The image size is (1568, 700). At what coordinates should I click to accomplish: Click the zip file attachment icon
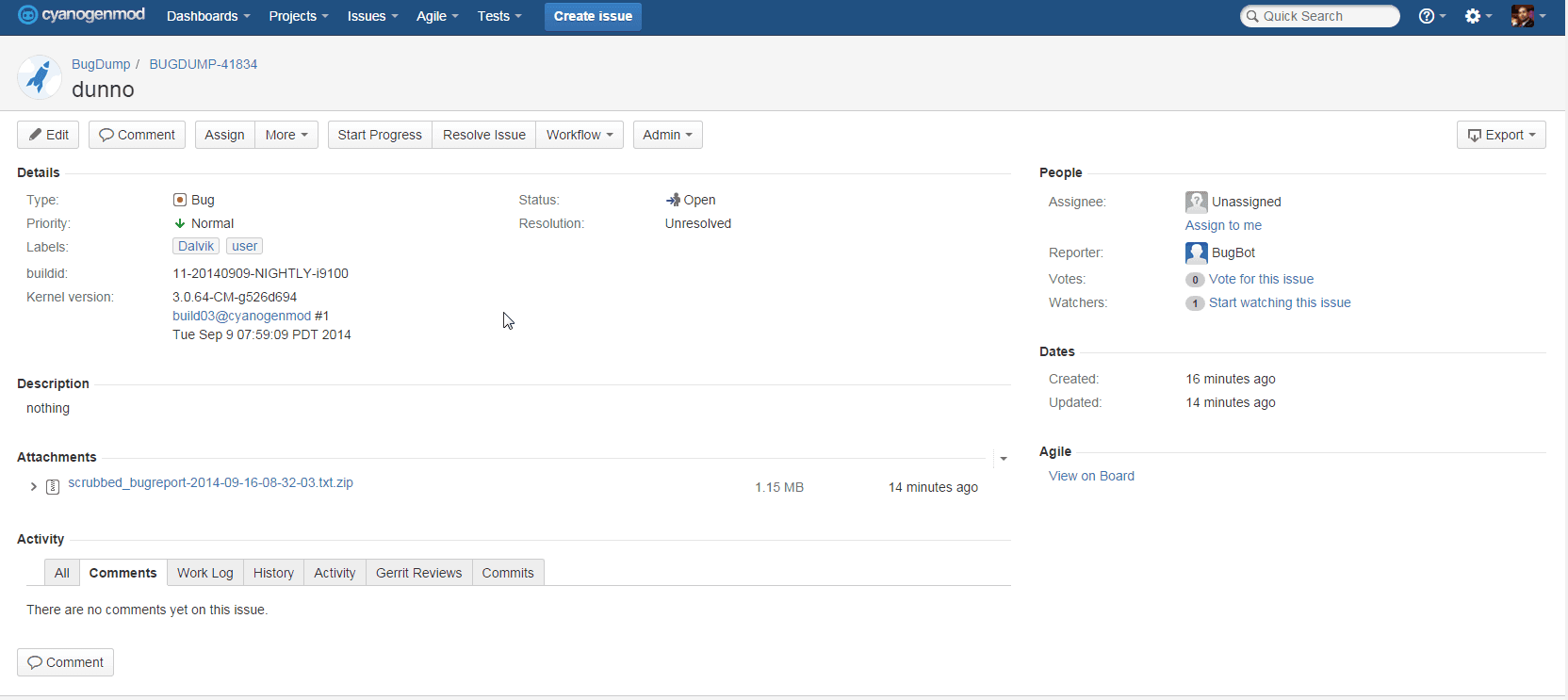(x=53, y=487)
